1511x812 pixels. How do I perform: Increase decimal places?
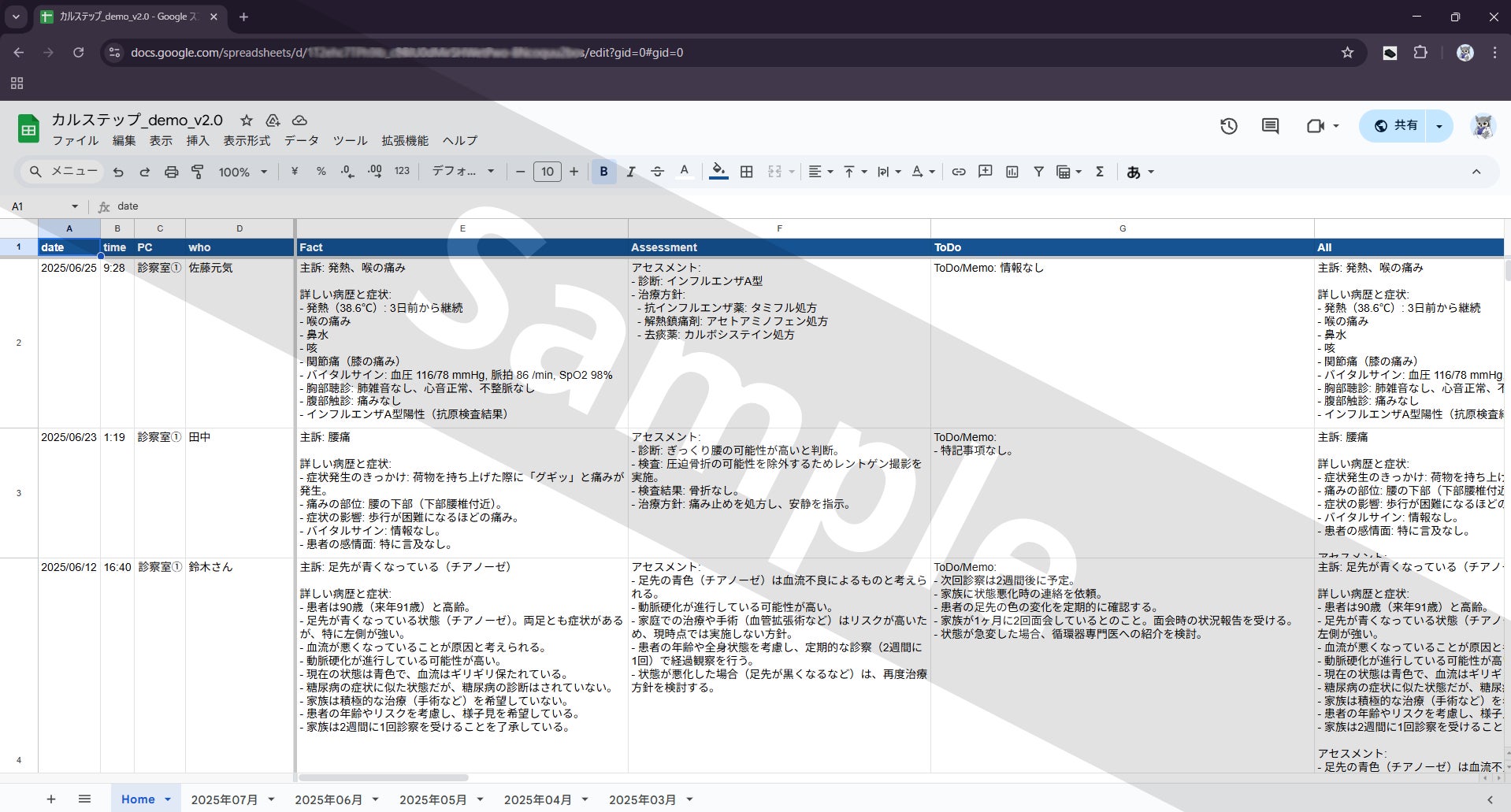tap(375, 172)
